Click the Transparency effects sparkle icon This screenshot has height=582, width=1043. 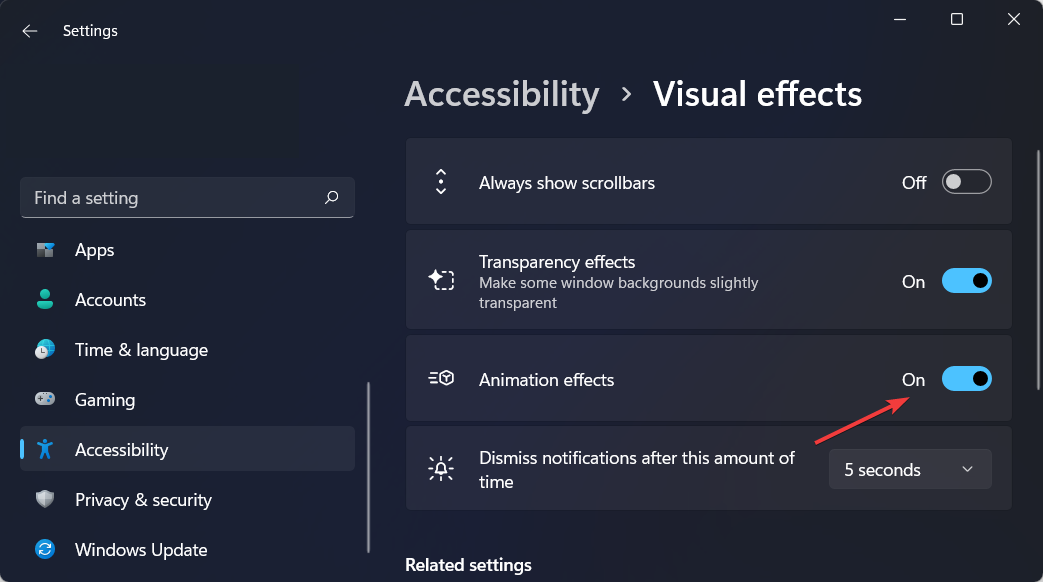(441, 280)
